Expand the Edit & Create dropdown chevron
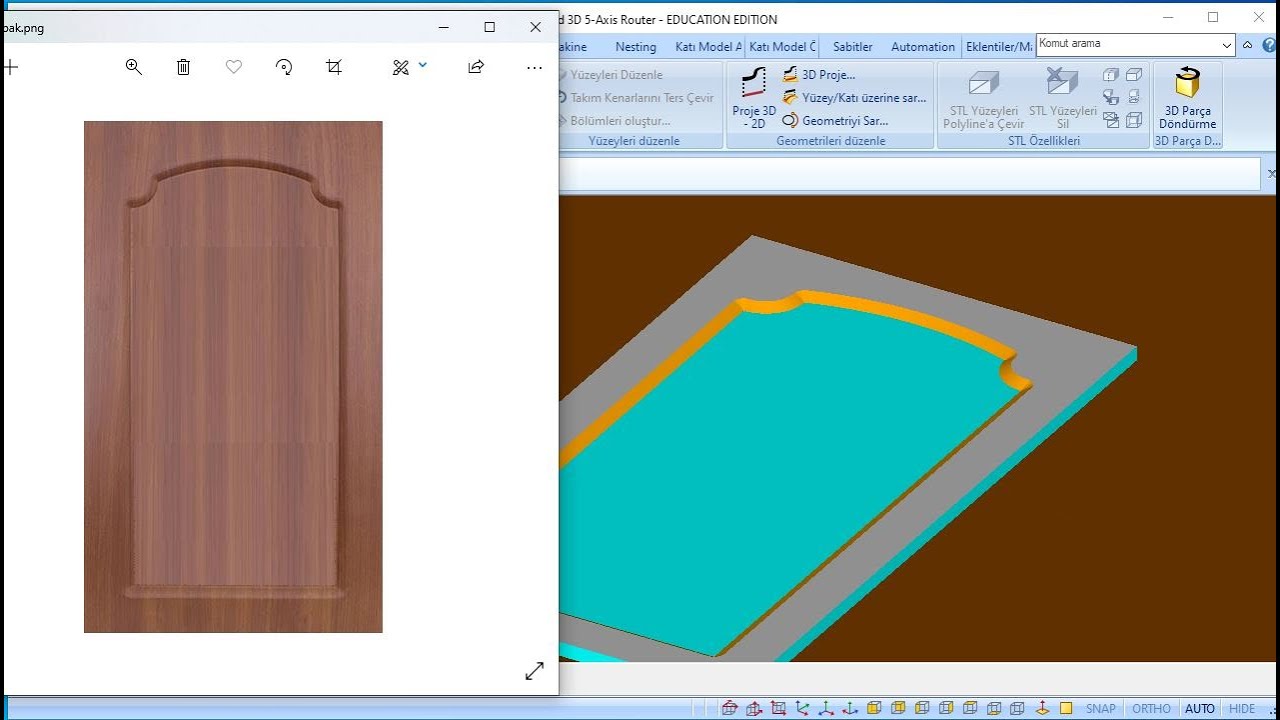The width and height of the screenshot is (1280, 720). (423, 65)
